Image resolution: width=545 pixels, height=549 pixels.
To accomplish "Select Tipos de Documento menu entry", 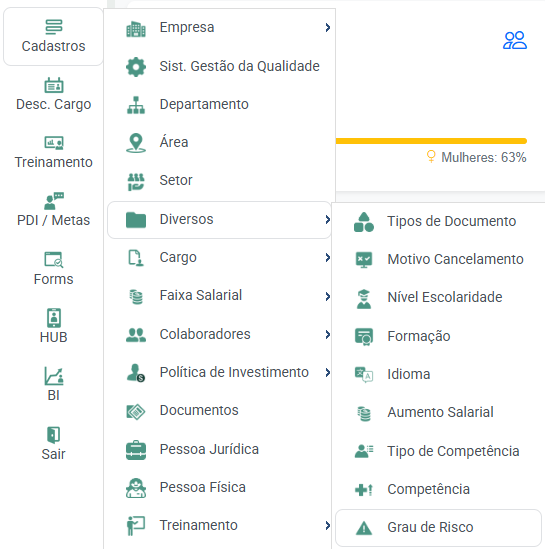I will [x=438, y=222].
